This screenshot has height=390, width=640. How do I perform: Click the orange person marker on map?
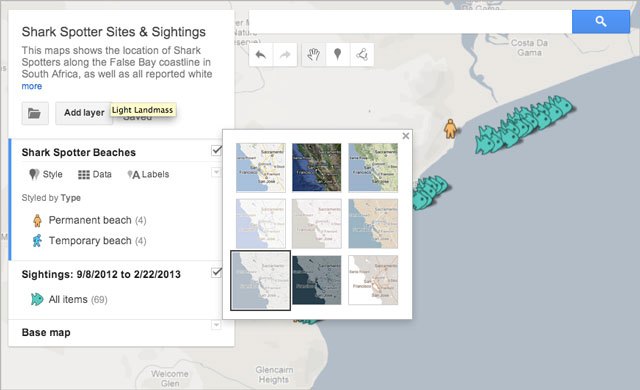(x=450, y=129)
